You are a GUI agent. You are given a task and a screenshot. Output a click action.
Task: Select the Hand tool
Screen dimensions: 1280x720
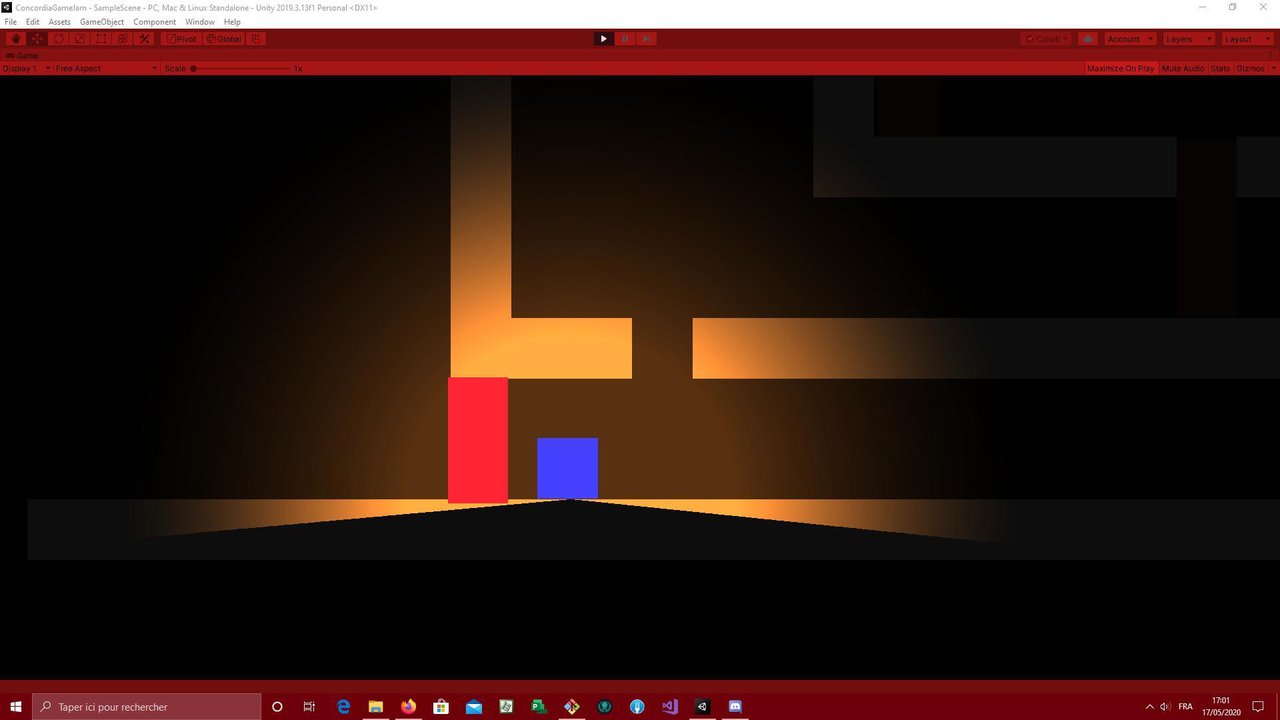point(15,39)
